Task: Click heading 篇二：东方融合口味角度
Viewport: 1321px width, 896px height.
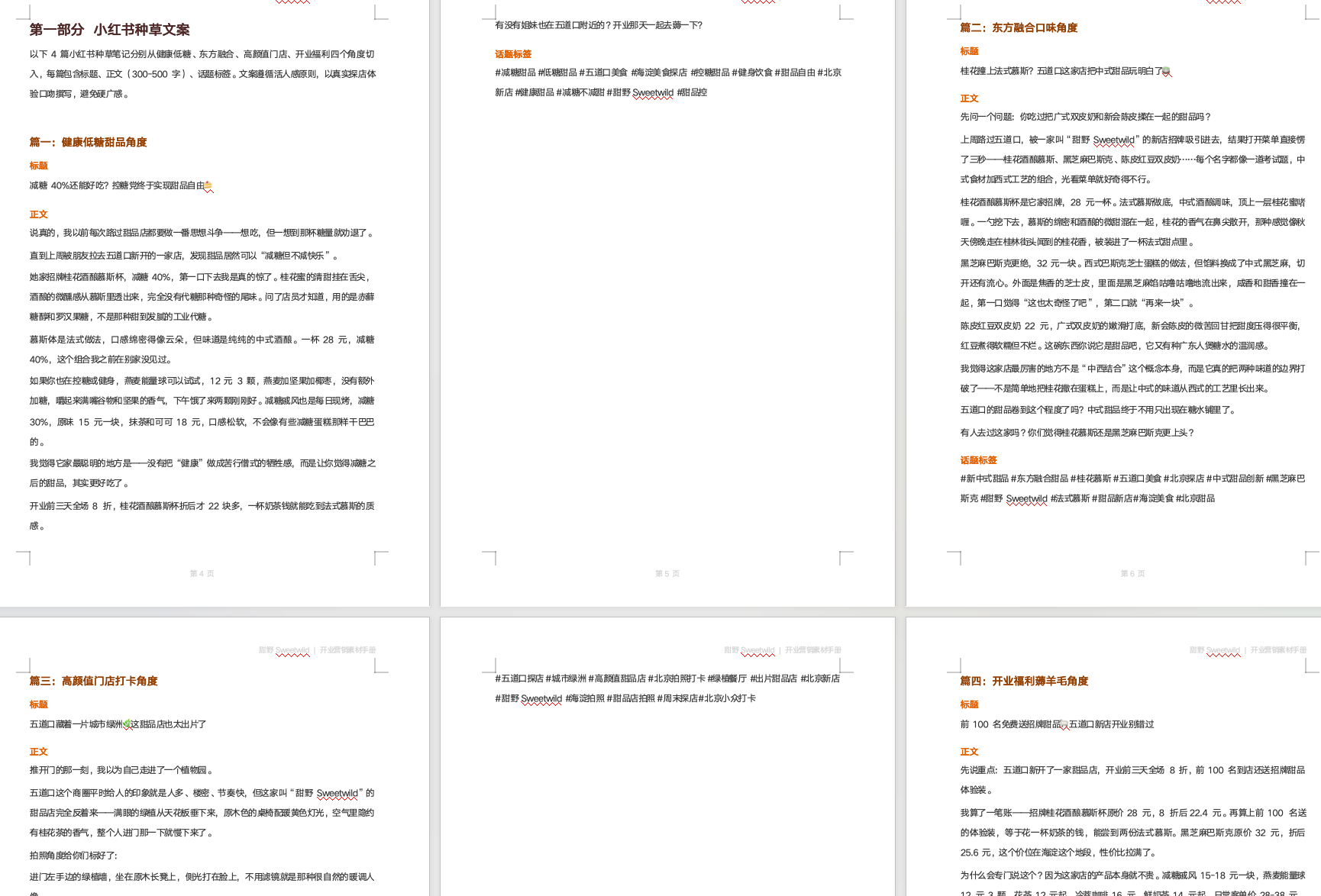Action: point(1019,27)
